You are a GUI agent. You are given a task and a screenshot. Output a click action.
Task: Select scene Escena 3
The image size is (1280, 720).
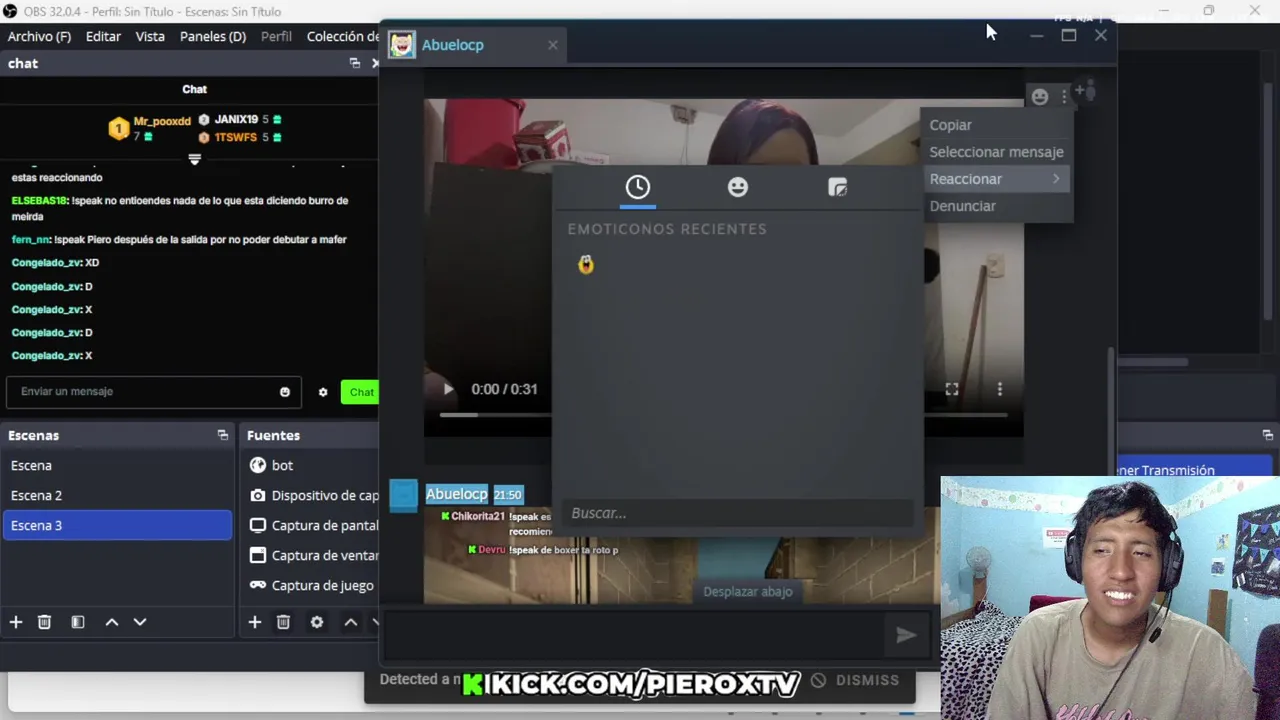point(117,525)
